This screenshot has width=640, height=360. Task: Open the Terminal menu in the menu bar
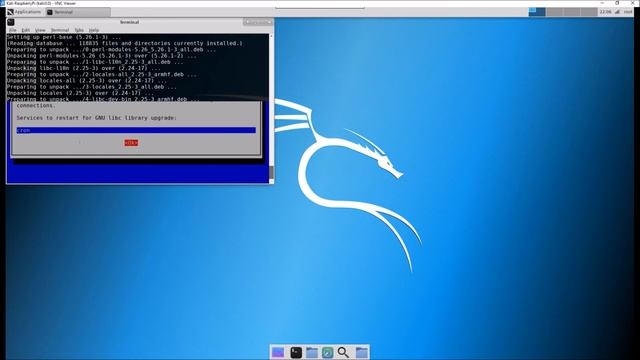(60, 30)
